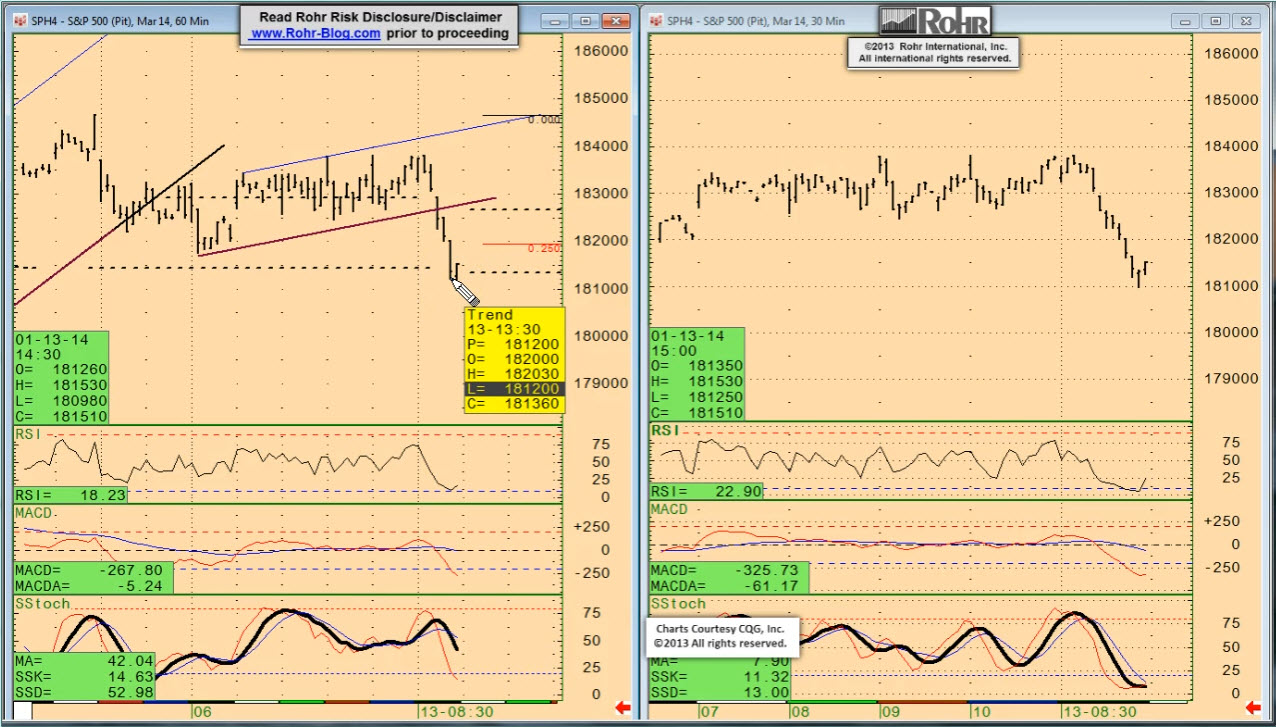Click the 60 Min chart OHLC value box

[x=61, y=378]
